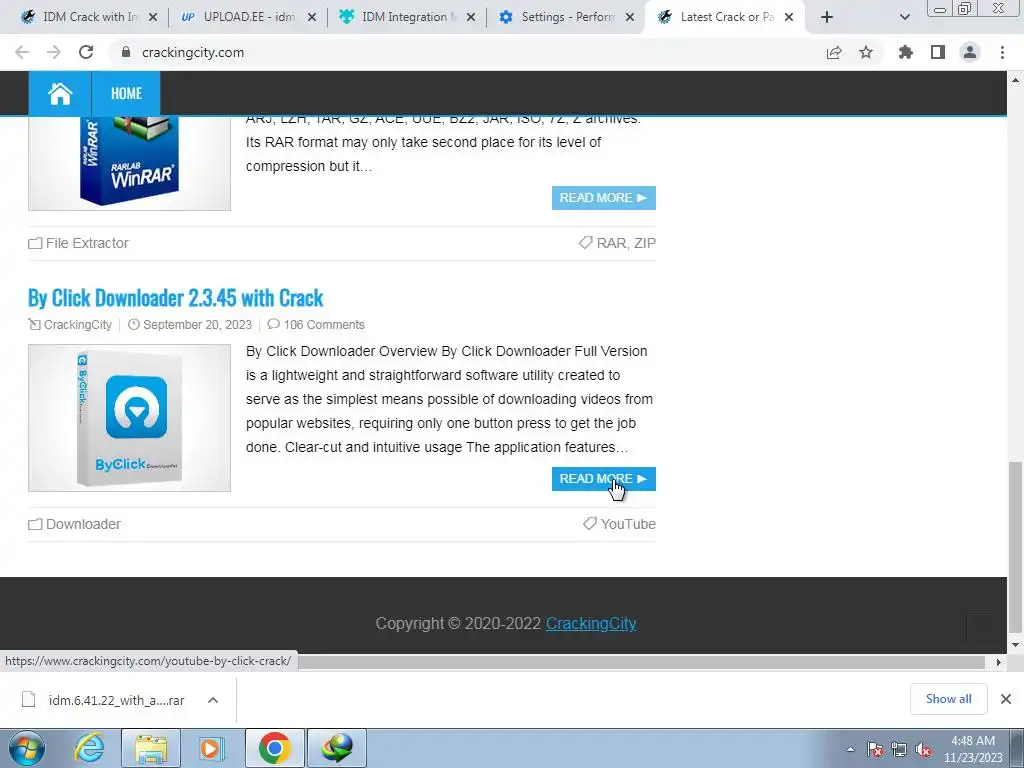Close the Settings tab
This screenshot has width=1024, height=768.
(x=630, y=18)
